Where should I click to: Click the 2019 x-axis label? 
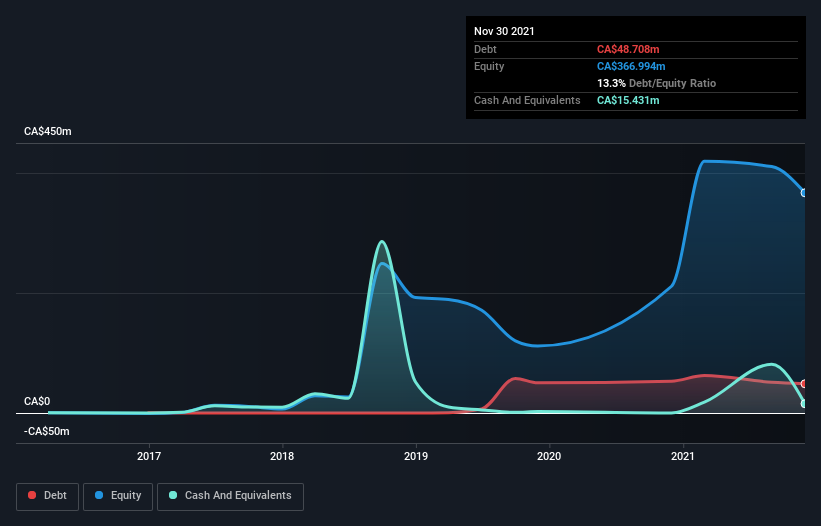(x=416, y=456)
